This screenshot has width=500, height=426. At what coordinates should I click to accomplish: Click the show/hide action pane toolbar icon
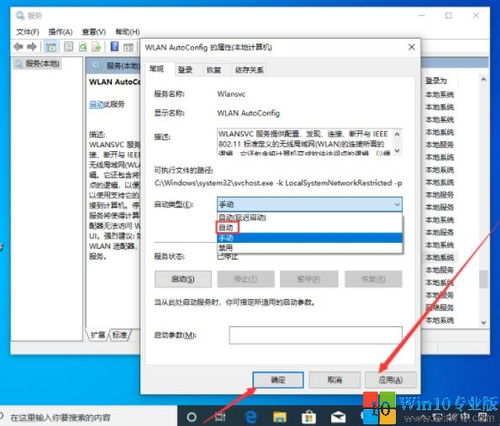click(128, 47)
